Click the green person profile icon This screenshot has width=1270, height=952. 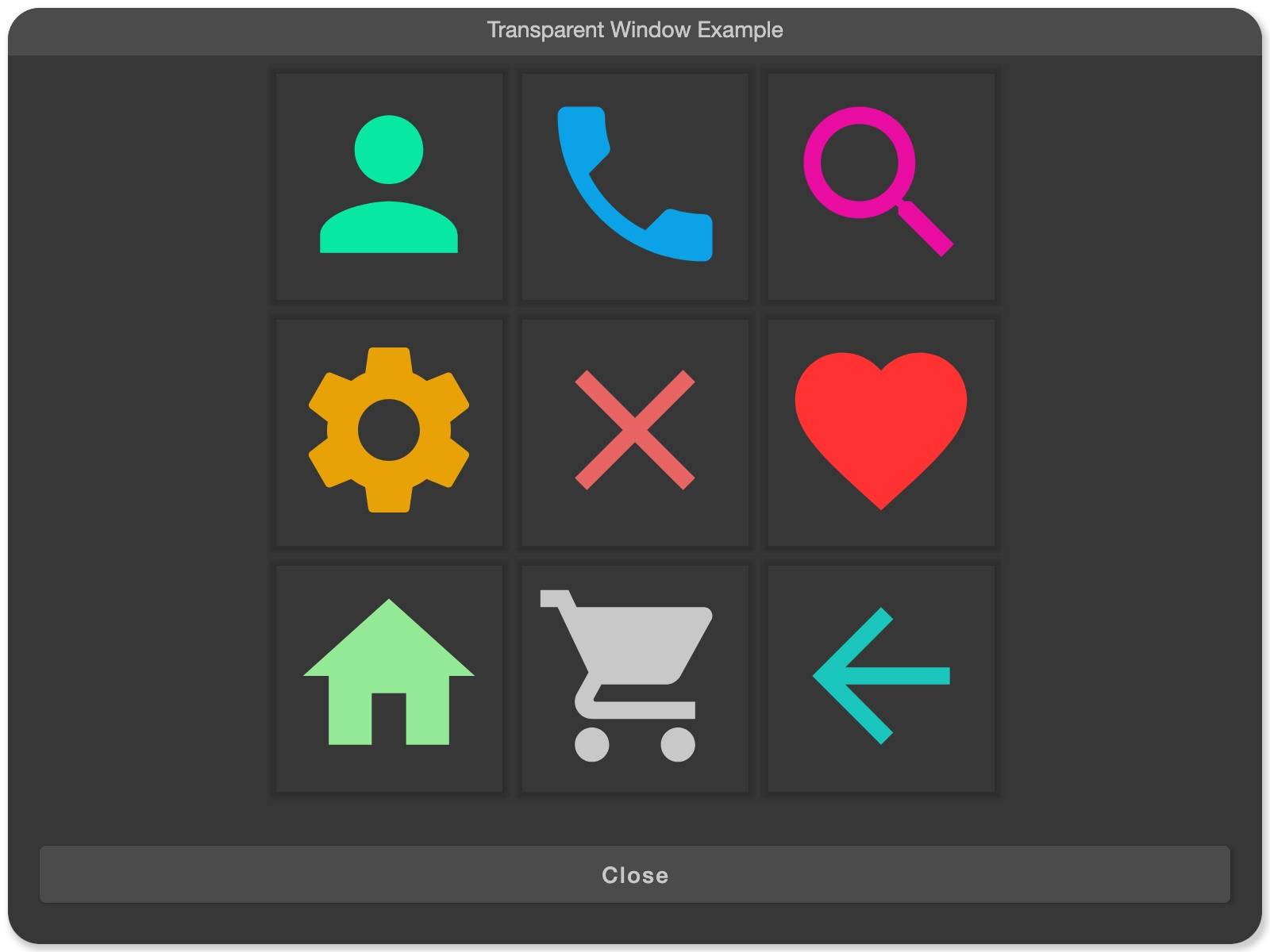point(389,185)
